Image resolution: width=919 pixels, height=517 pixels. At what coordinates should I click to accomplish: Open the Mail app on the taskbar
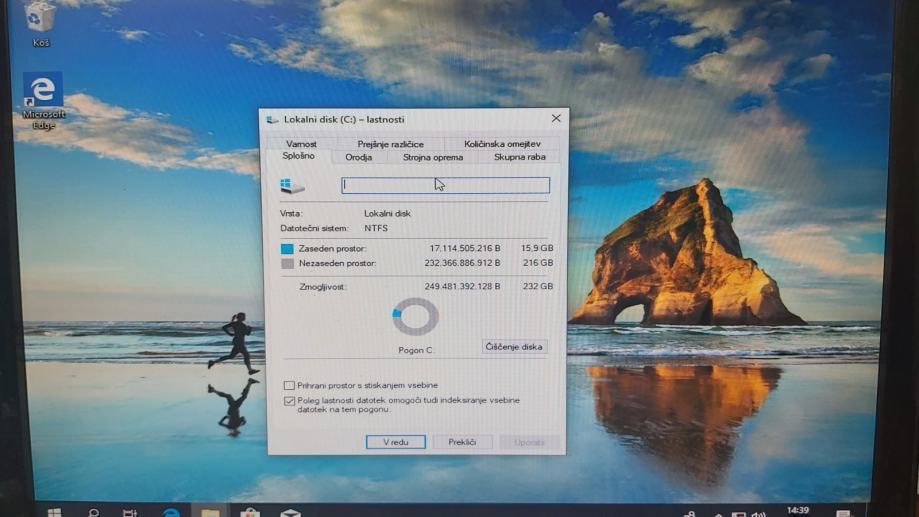(290, 512)
